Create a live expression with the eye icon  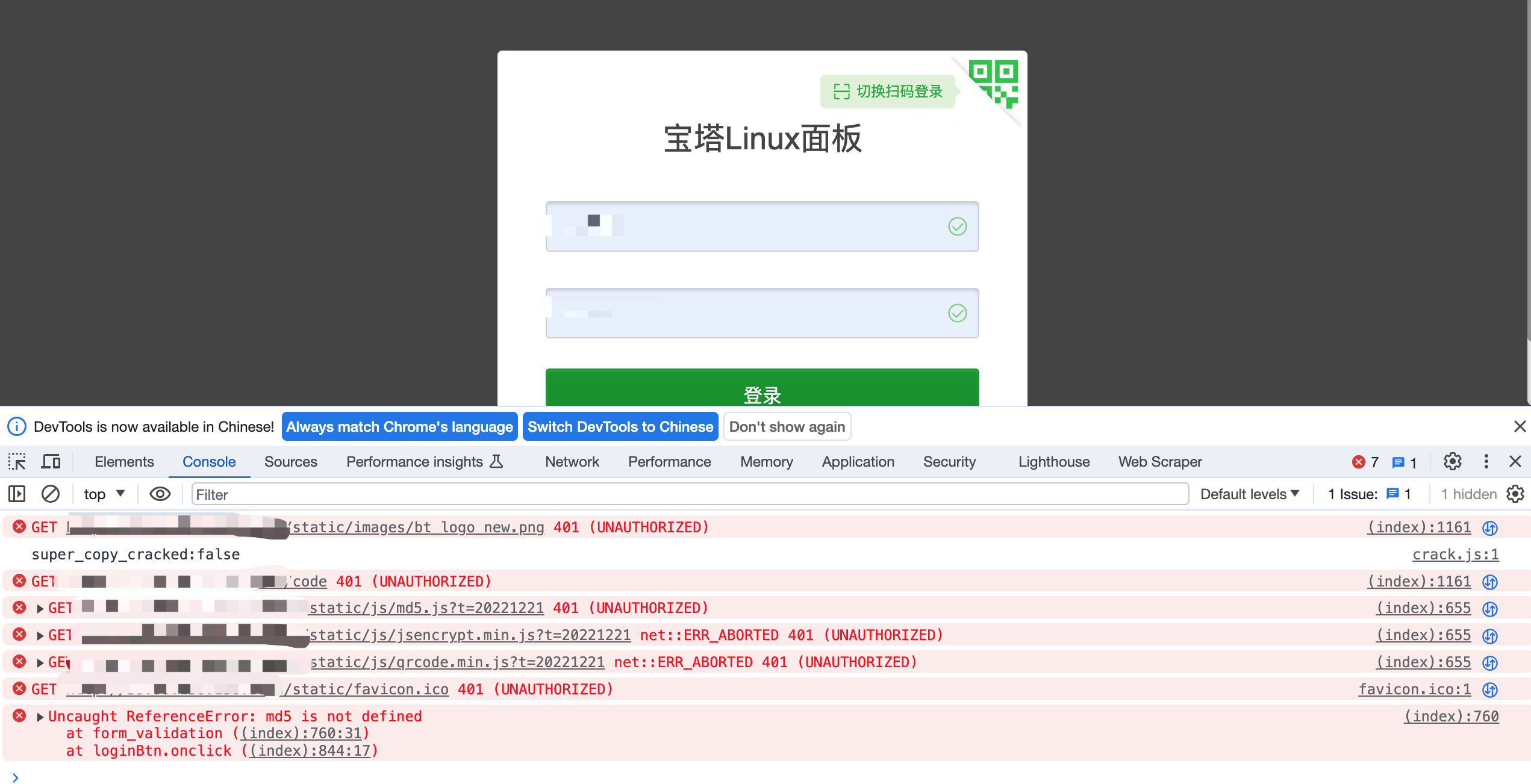point(160,494)
